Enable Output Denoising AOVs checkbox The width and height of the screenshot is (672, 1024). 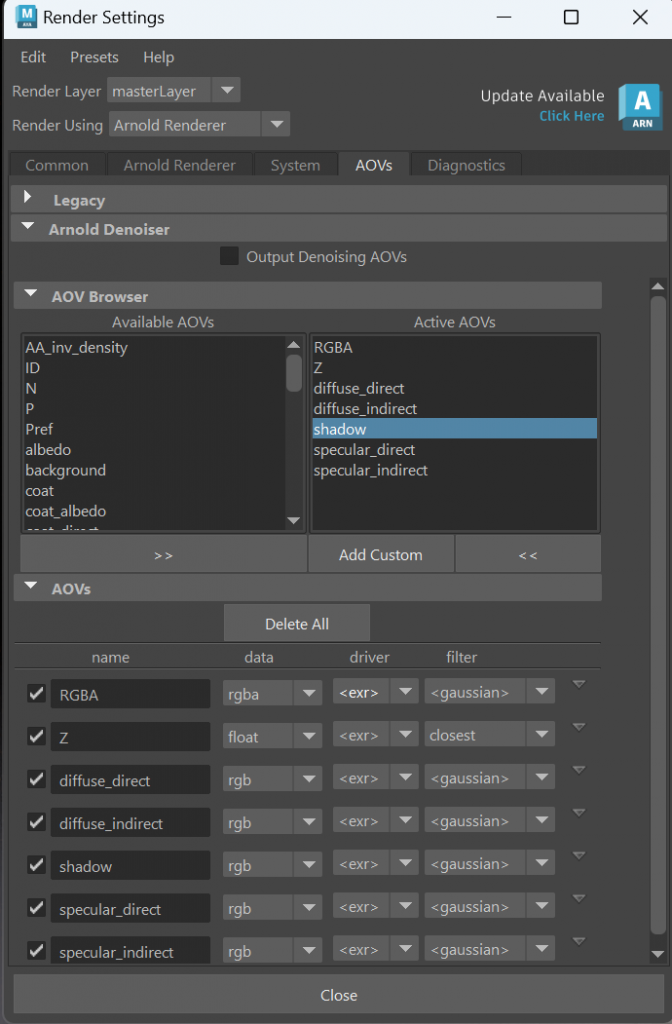click(x=229, y=256)
